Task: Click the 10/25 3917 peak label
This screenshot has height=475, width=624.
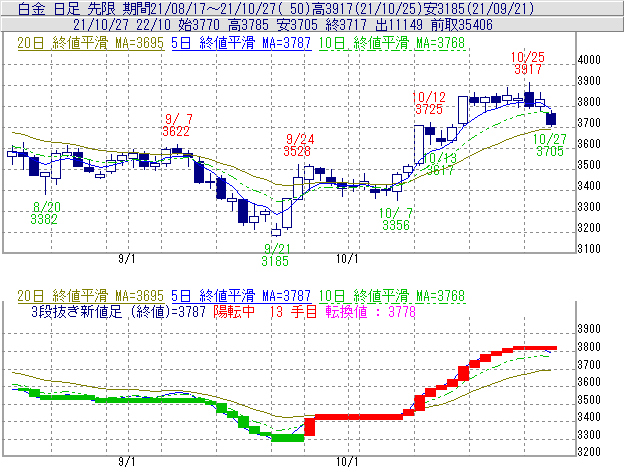Action: tap(528, 63)
